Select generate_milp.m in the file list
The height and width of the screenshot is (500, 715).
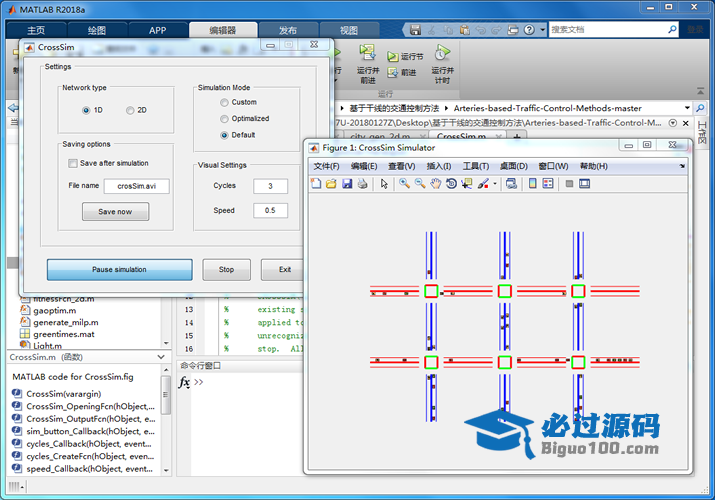point(66,322)
